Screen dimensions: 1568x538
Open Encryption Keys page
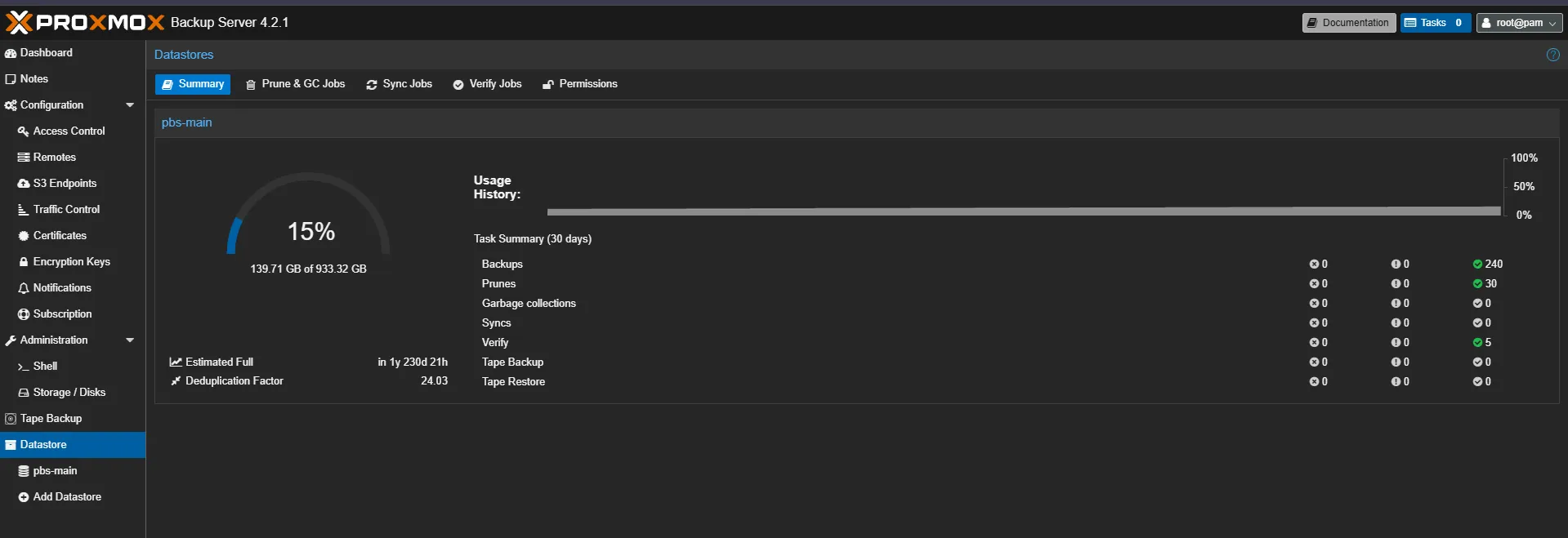click(x=71, y=261)
